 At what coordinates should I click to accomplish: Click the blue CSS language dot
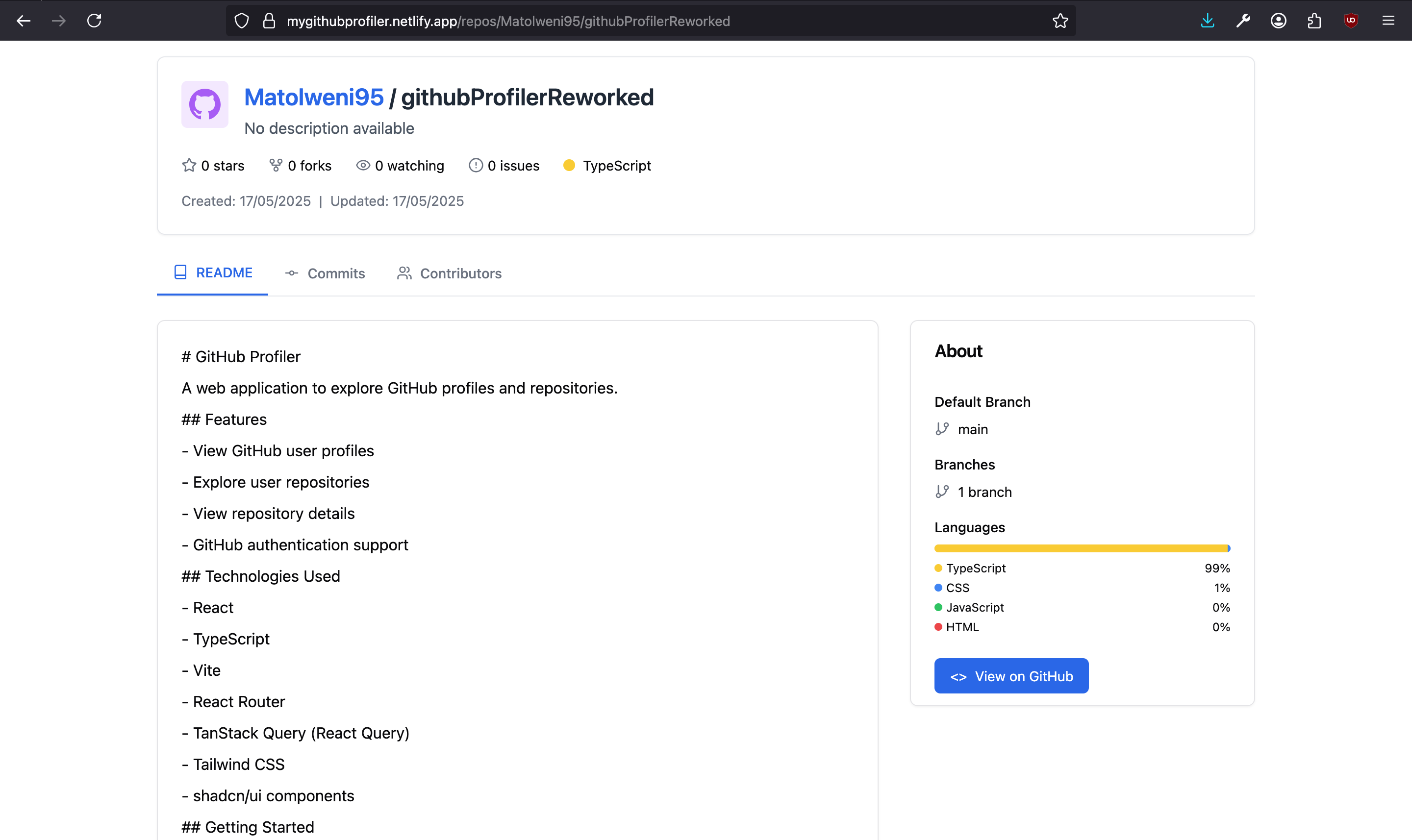(938, 588)
